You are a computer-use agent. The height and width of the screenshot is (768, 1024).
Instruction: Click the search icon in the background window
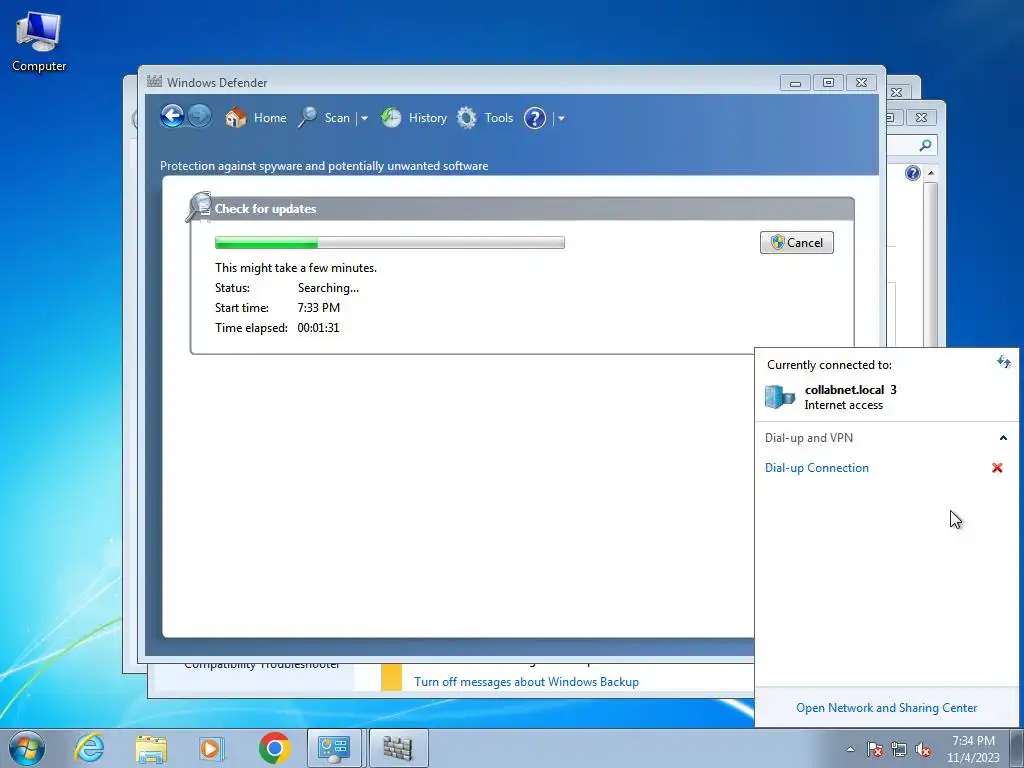(x=925, y=145)
